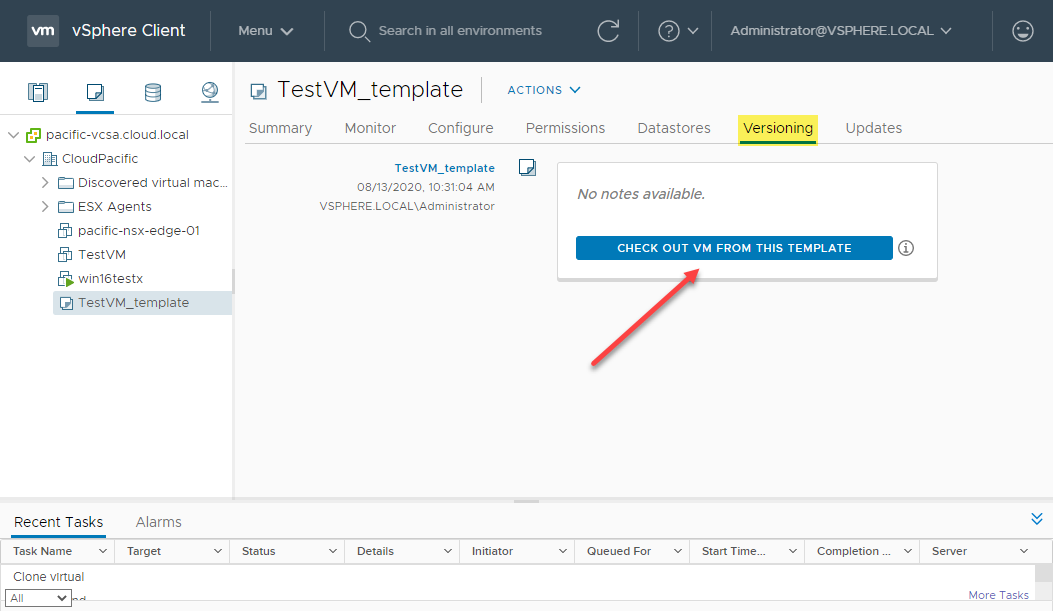Click the refresh icon in the top bar
Screen dimensions: 1053x611
tap(608, 31)
